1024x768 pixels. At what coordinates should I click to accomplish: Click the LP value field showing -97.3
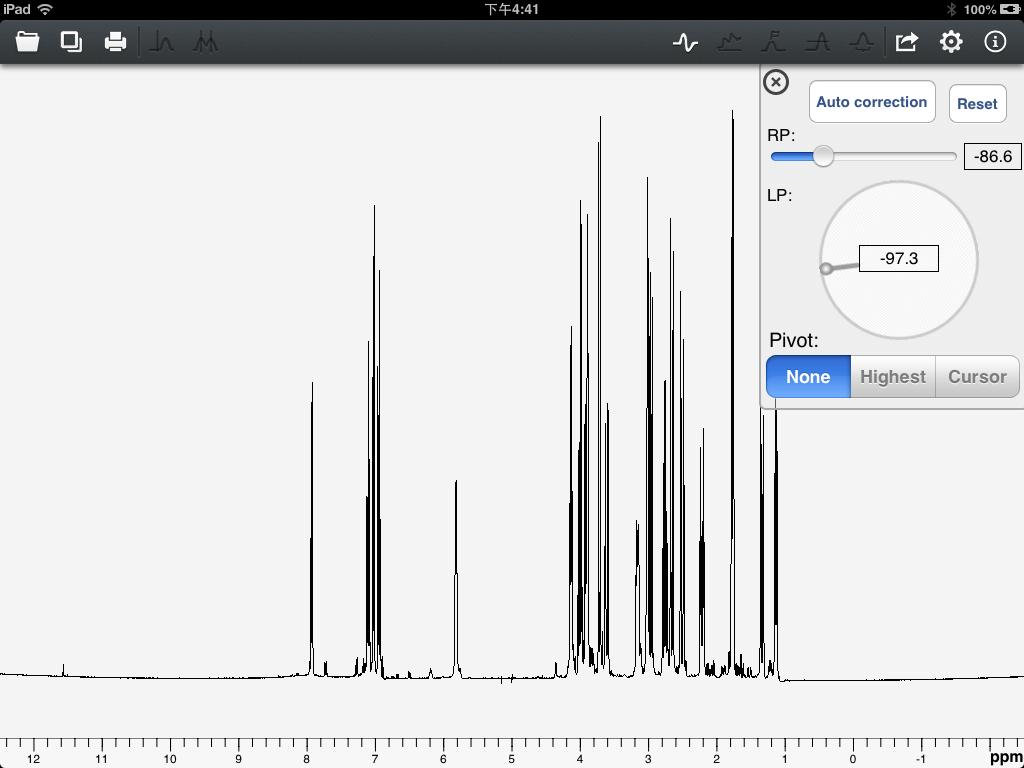898,258
